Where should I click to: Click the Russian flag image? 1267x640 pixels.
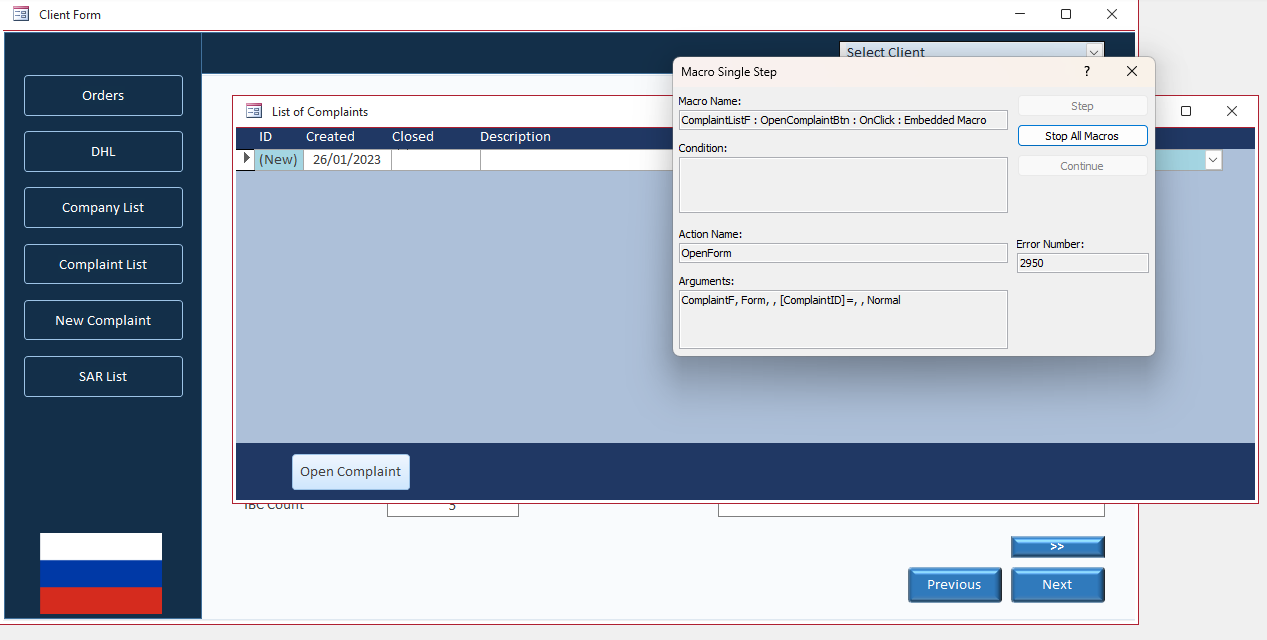(x=101, y=573)
